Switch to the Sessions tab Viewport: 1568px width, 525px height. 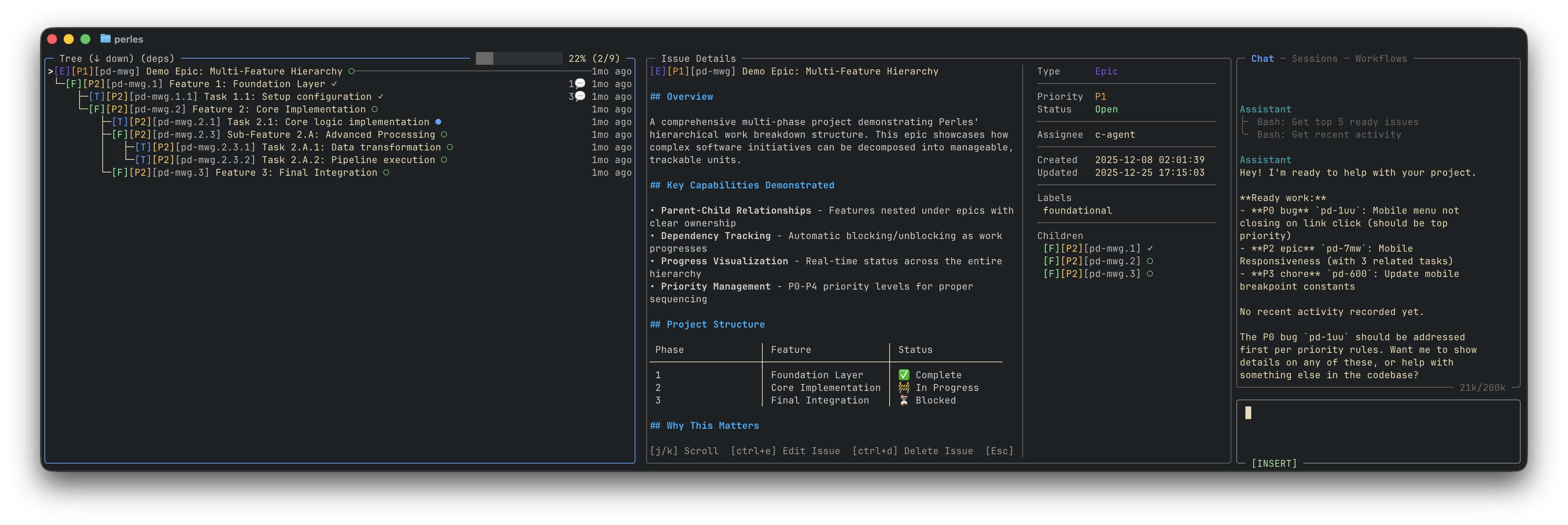pyautogui.click(x=1314, y=59)
